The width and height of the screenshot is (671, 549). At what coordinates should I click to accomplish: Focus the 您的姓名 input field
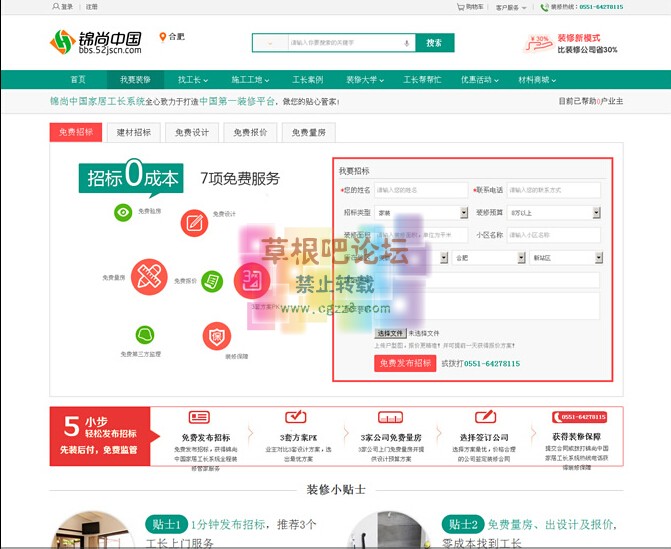click(421, 190)
